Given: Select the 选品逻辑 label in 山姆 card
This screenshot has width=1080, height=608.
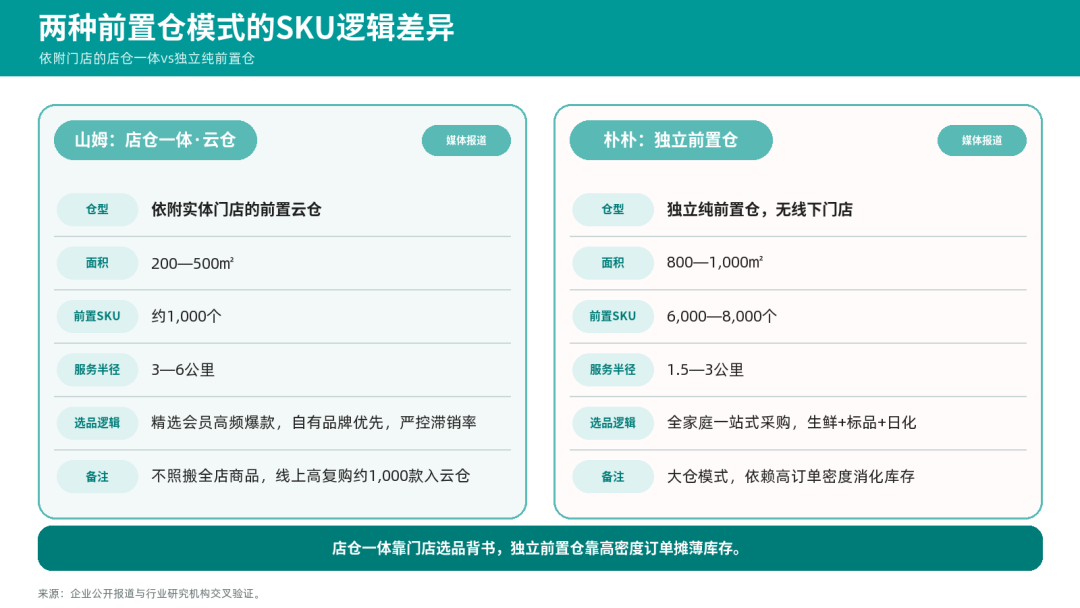Looking at the screenshot, I should click(x=97, y=423).
